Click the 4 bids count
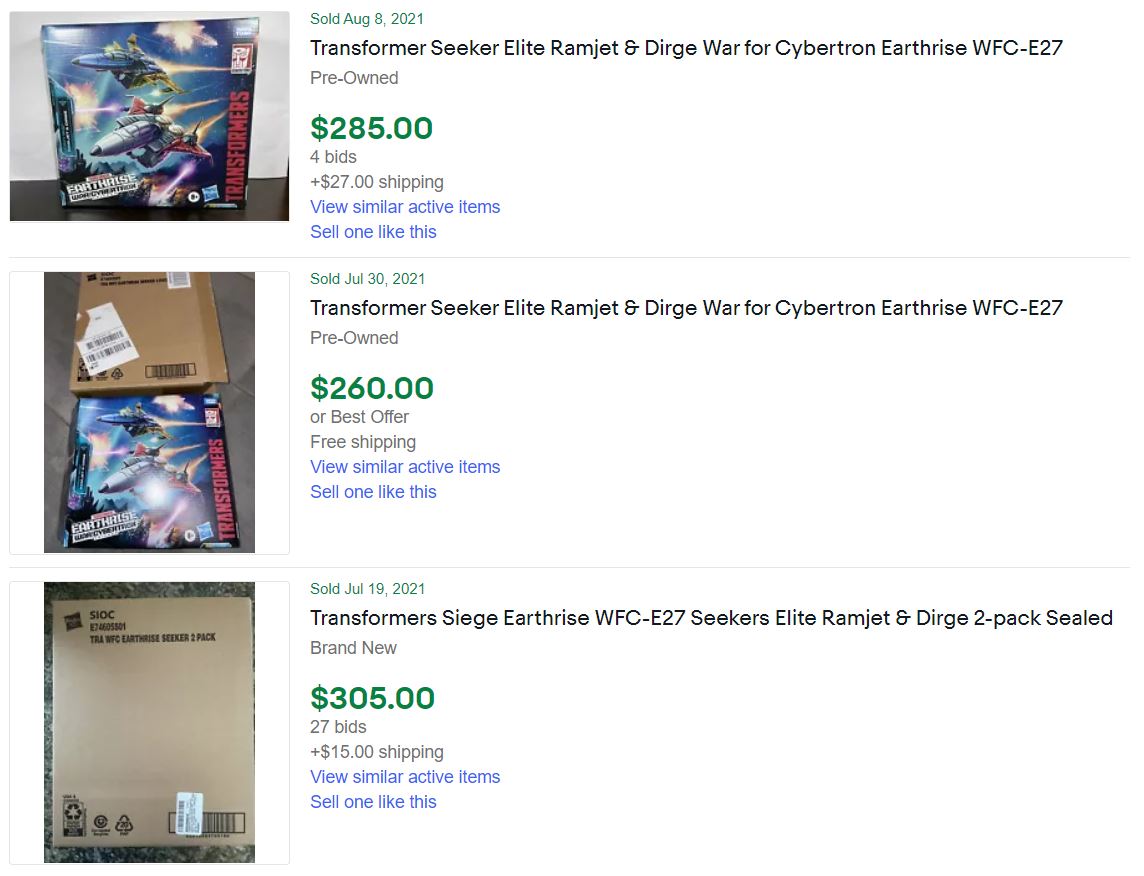 point(333,157)
